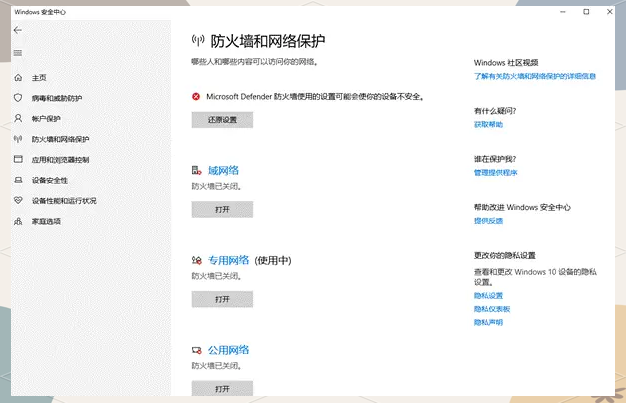
Task: Click the Windows 安全中心 window title
Action: pyautogui.click(x=40, y=12)
